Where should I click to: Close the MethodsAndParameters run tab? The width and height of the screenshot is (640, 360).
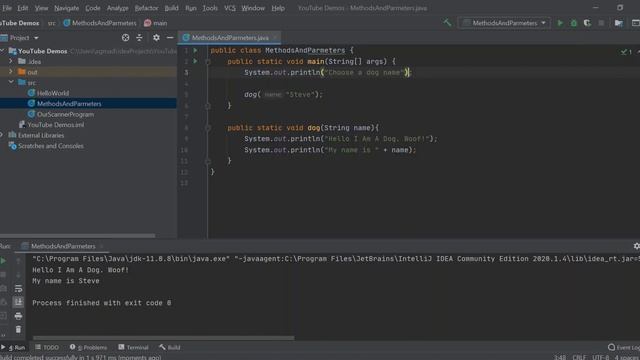click(x=102, y=246)
